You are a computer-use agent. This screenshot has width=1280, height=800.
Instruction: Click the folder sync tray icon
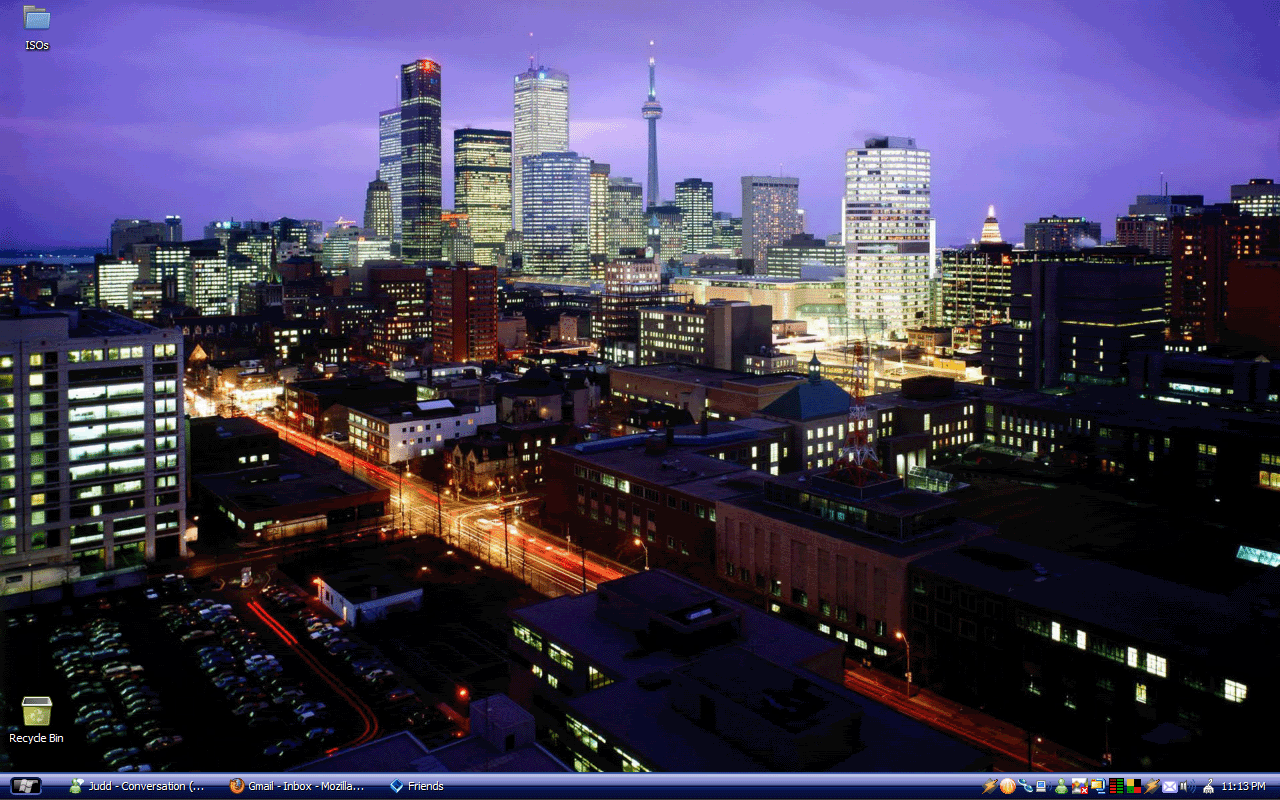(x=1098, y=786)
